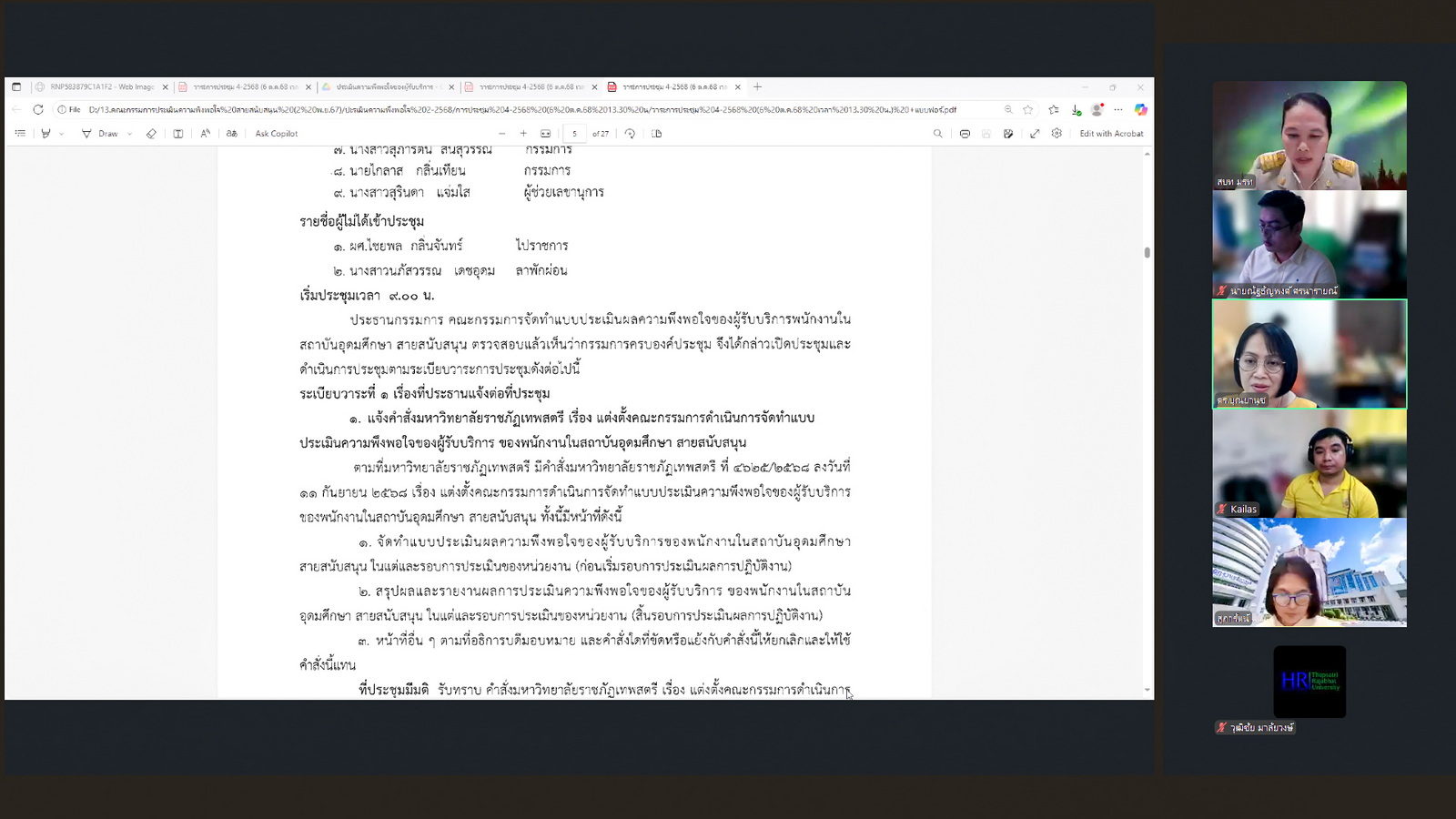Viewport: 1456px width, 819px height.
Task: Click Edit with Acrobat
Action: click(x=1111, y=134)
